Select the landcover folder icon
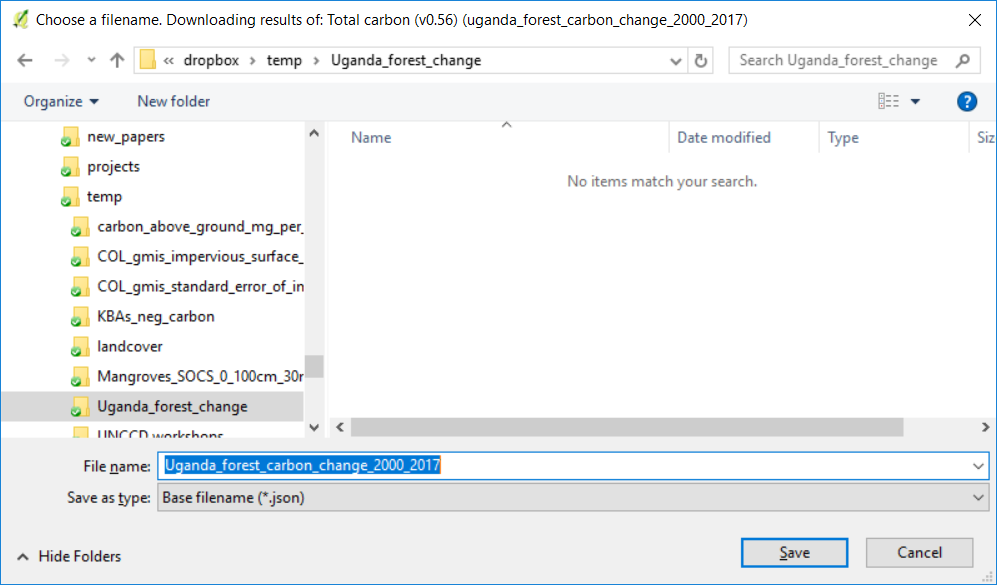The height and width of the screenshot is (585, 997). click(80, 347)
